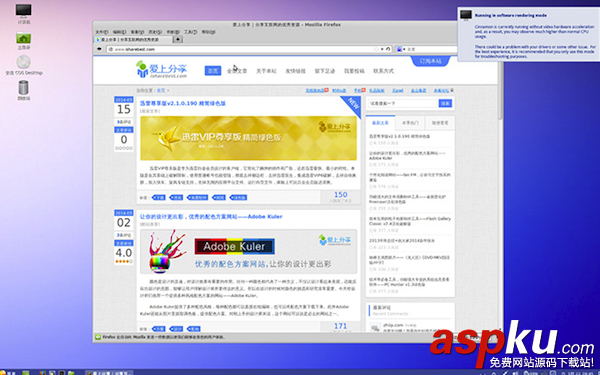
Task: Open the History menu in Firefox
Action: 155,32
